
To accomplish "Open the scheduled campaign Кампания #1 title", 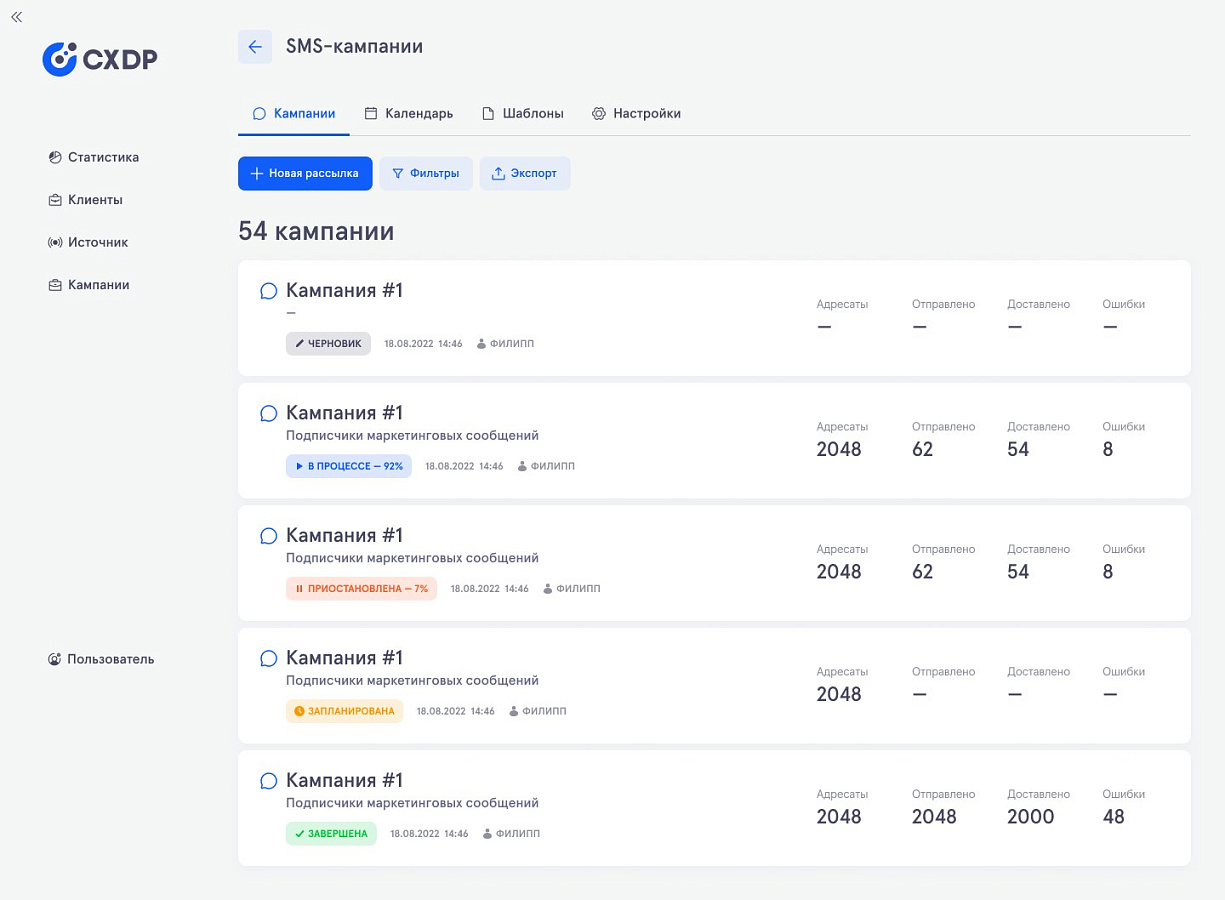I will click(x=344, y=658).
